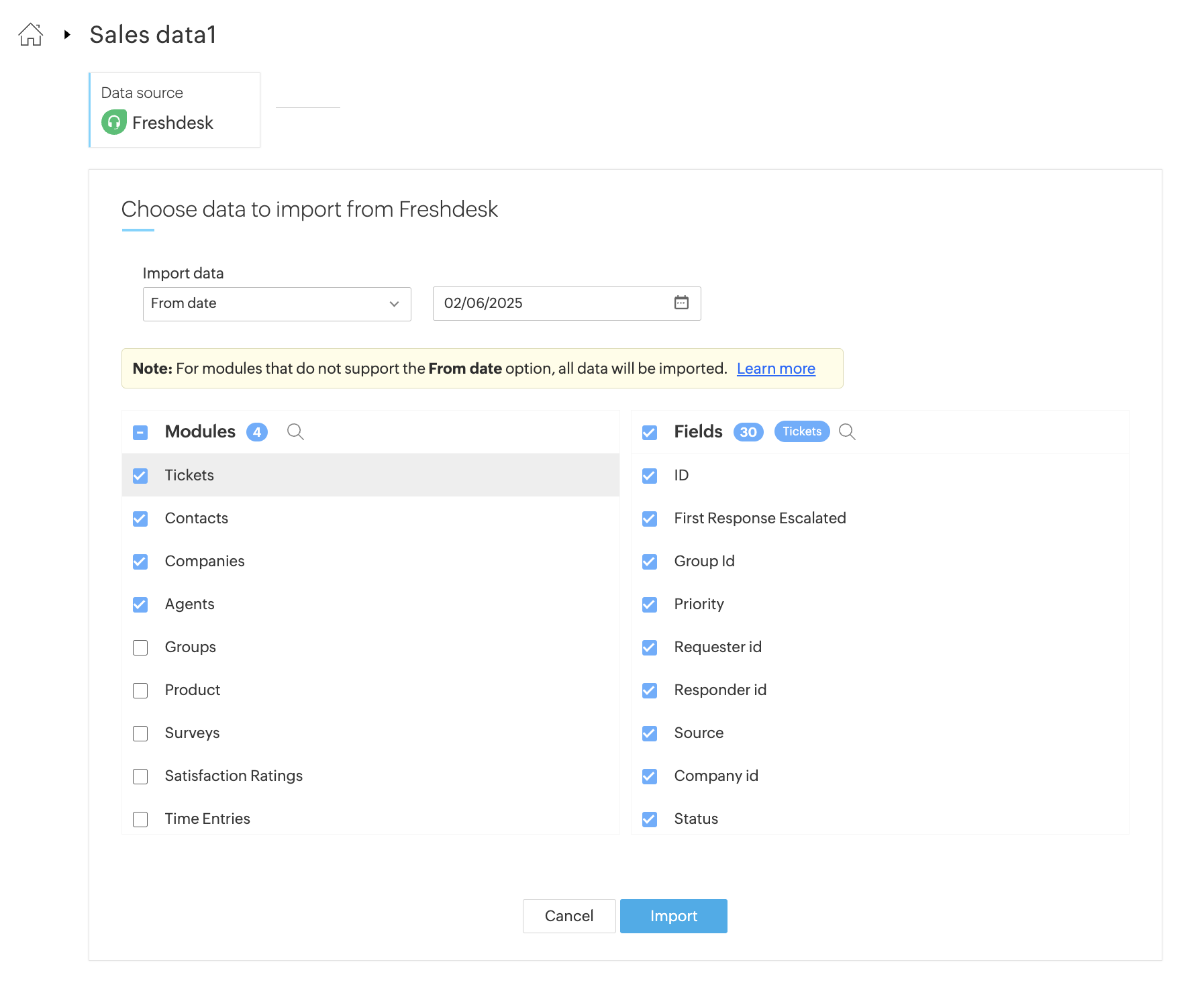Image resolution: width=1204 pixels, height=997 pixels.
Task: Open the calendar date picker icon
Action: [x=681, y=303]
